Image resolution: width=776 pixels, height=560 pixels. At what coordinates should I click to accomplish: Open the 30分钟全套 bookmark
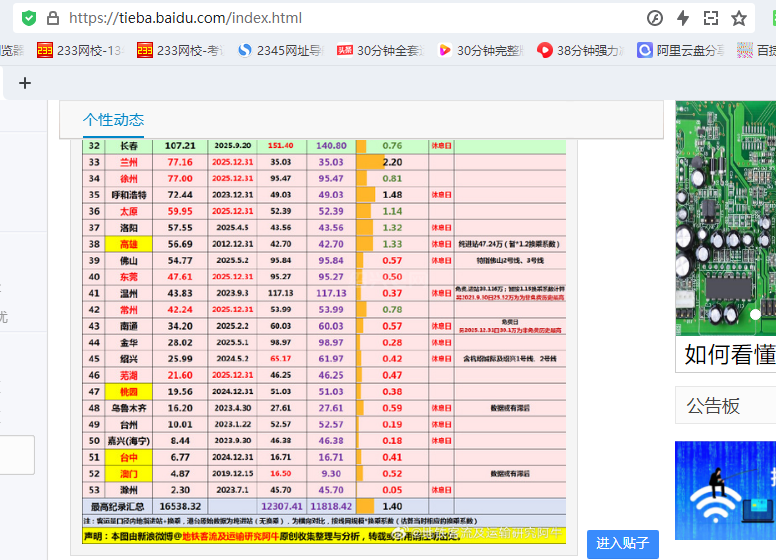(x=380, y=50)
